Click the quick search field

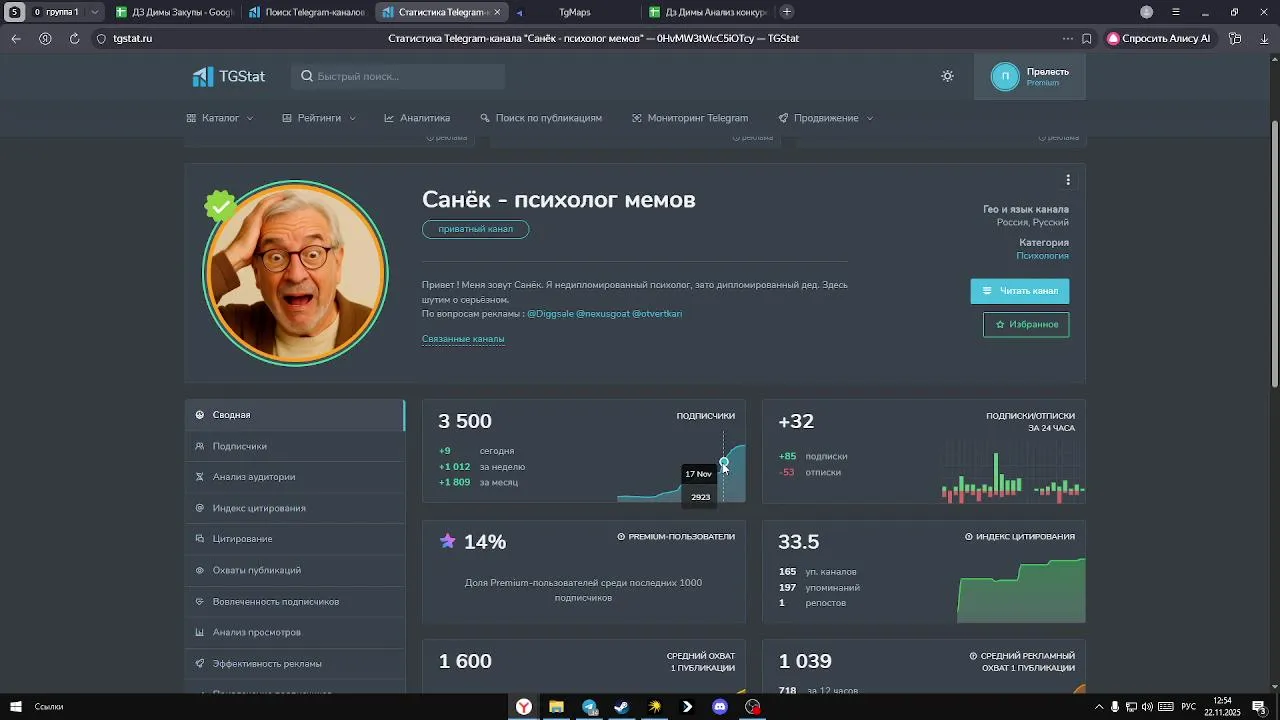398,76
